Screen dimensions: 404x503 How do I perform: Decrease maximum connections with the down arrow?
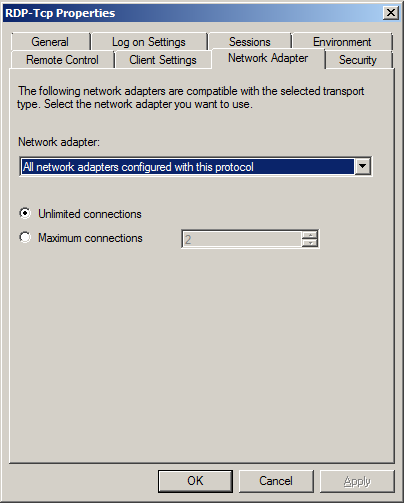pyautogui.click(x=310, y=243)
